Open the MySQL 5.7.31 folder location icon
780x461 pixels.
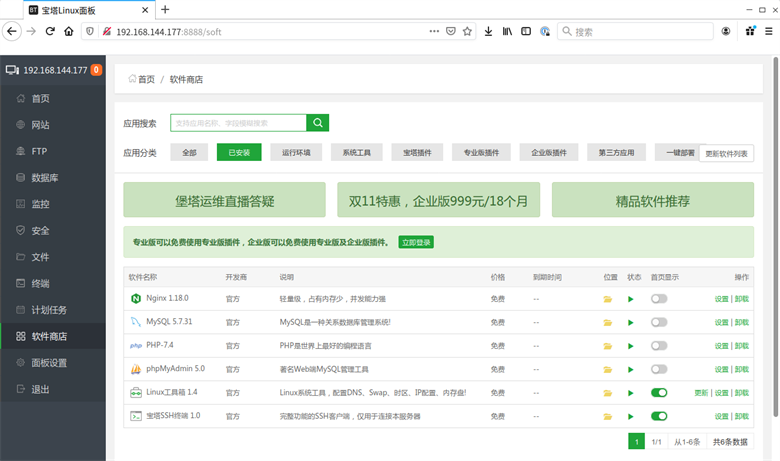pos(607,322)
